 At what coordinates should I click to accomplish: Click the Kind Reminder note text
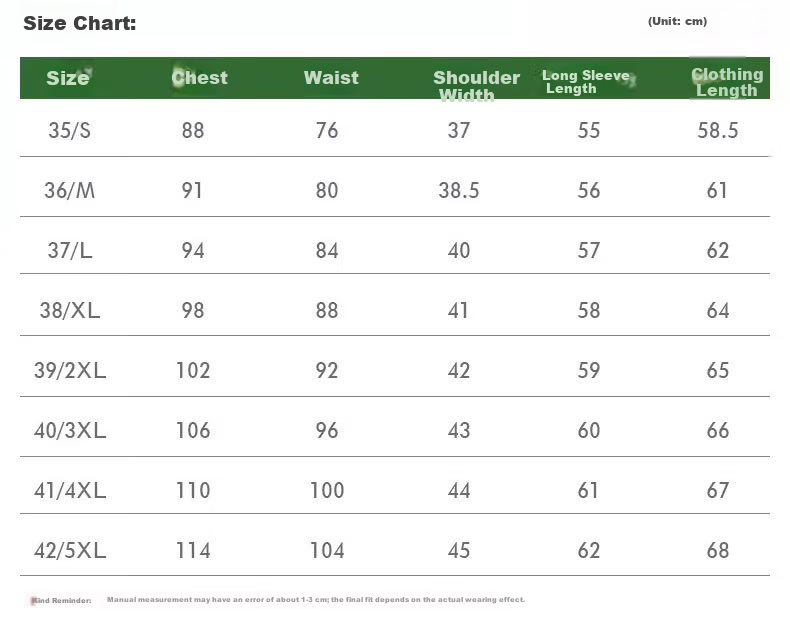(x=278, y=600)
